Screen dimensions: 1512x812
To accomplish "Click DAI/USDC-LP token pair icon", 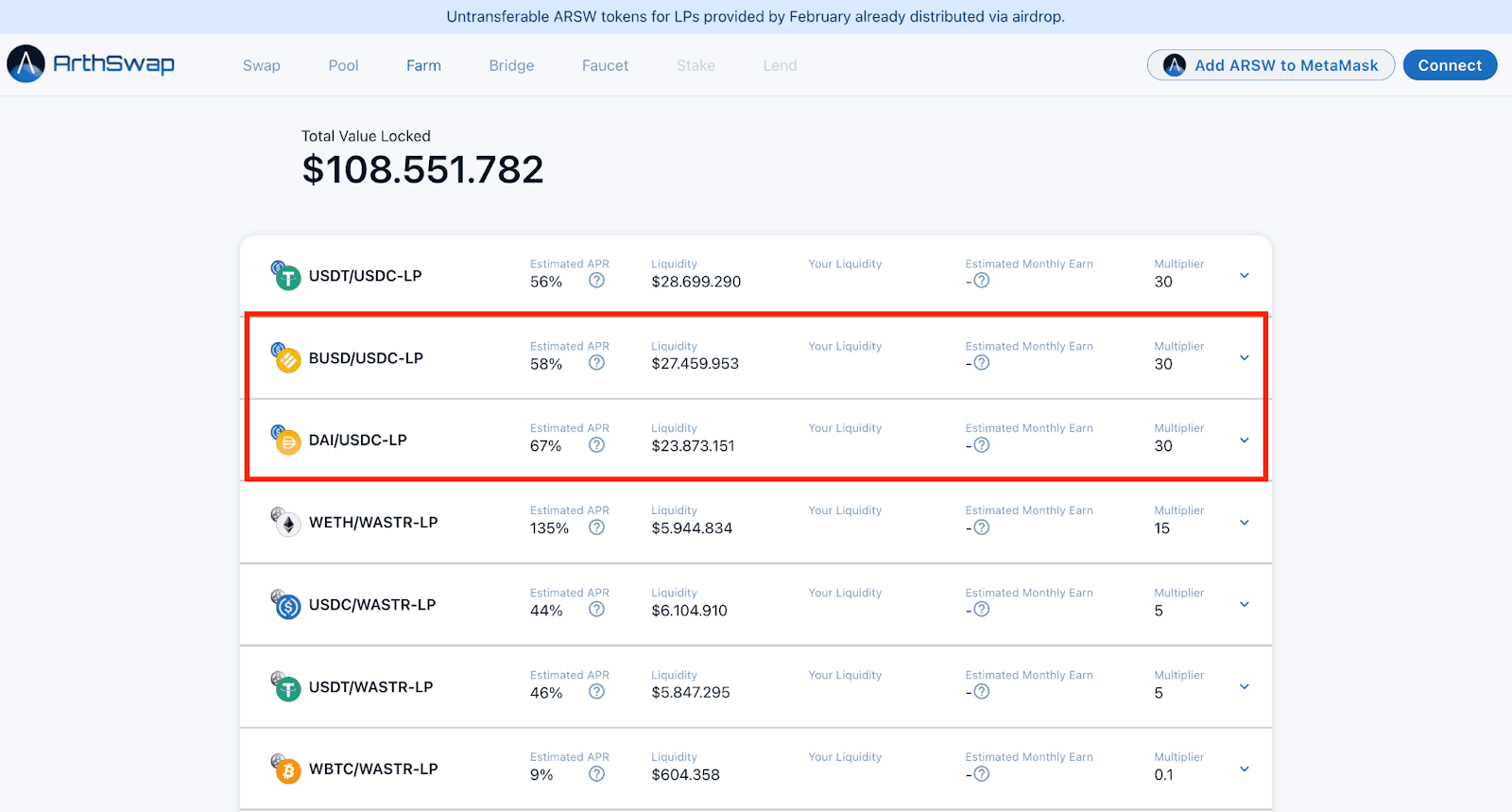I will click(285, 441).
